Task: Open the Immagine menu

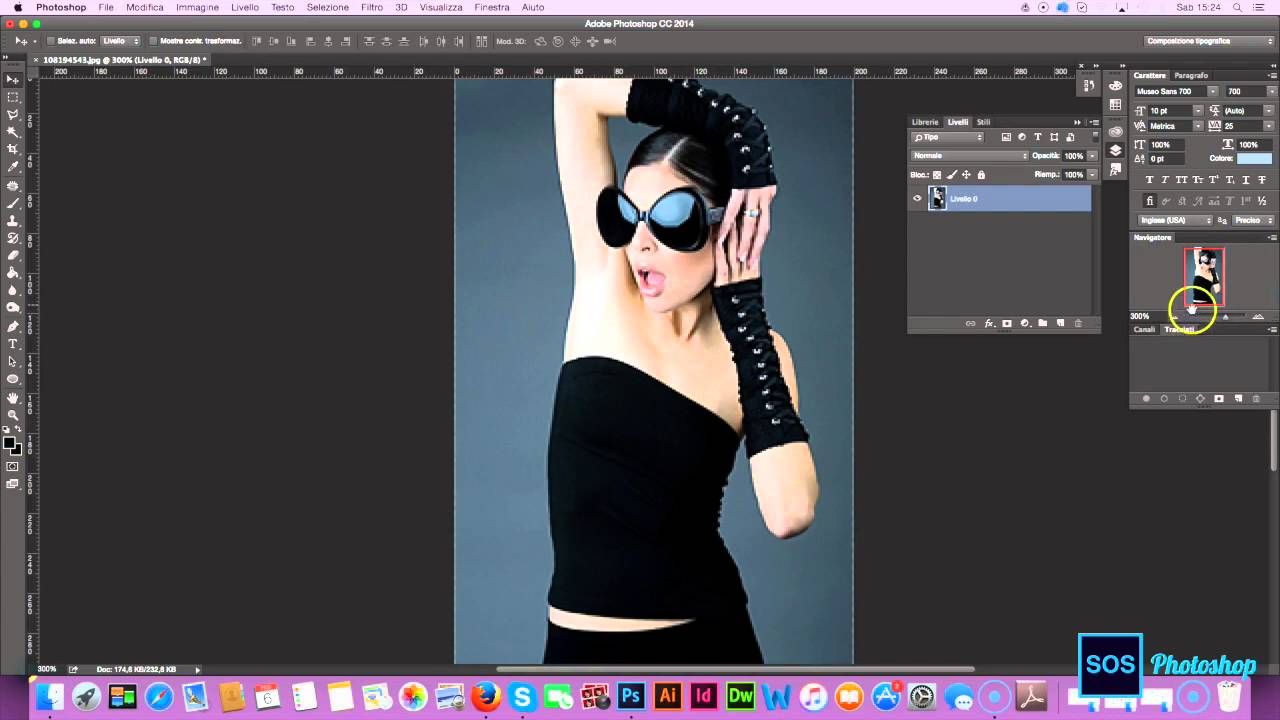Action: click(x=197, y=7)
